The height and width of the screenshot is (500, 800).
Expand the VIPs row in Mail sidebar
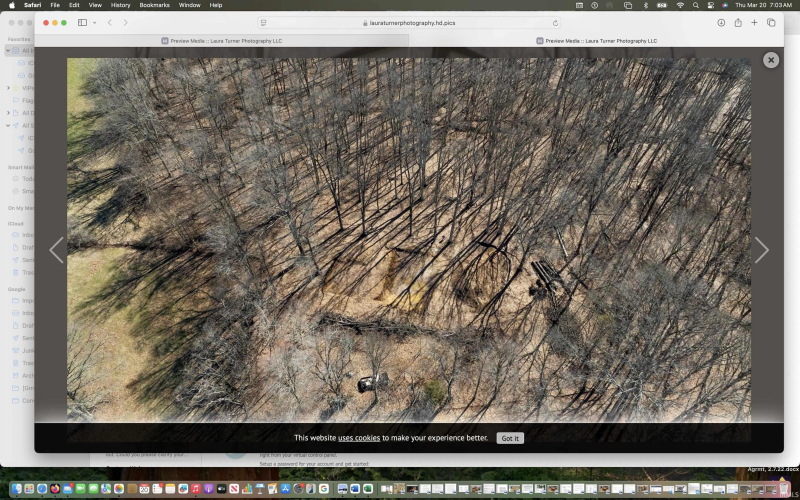tap(8, 88)
